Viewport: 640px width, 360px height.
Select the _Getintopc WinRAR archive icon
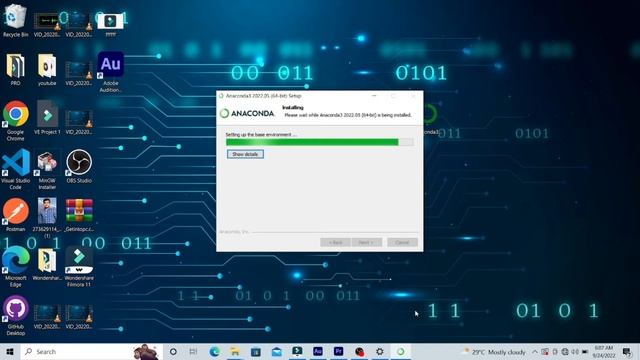[x=79, y=215]
